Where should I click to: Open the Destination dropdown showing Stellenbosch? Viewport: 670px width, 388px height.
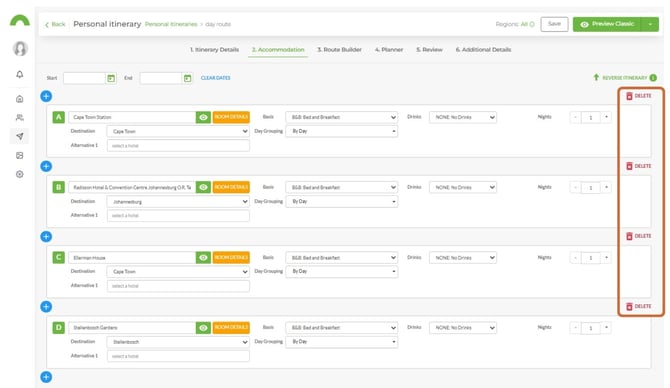point(178,342)
